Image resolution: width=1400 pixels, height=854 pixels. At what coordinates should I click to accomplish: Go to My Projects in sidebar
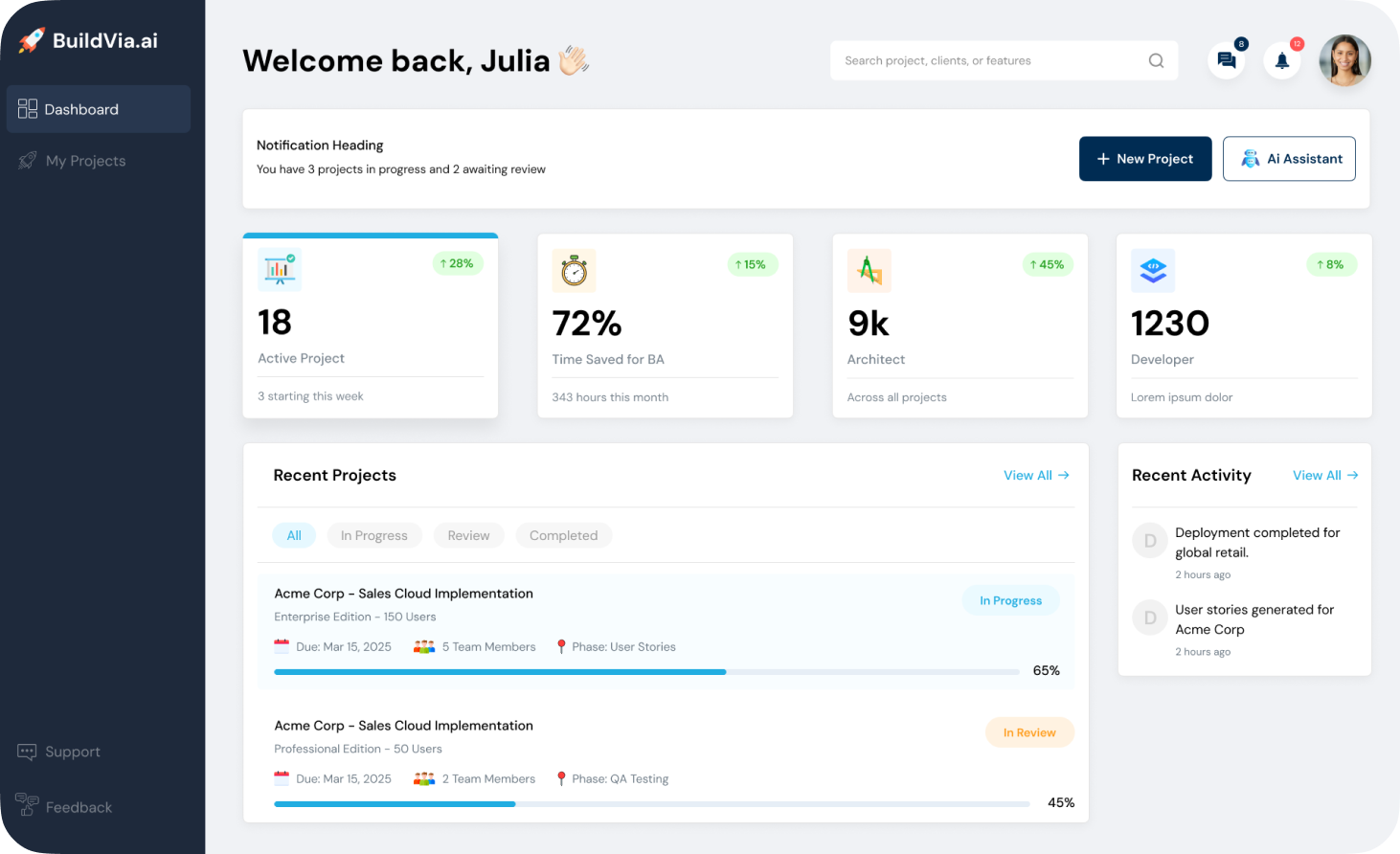coord(85,161)
